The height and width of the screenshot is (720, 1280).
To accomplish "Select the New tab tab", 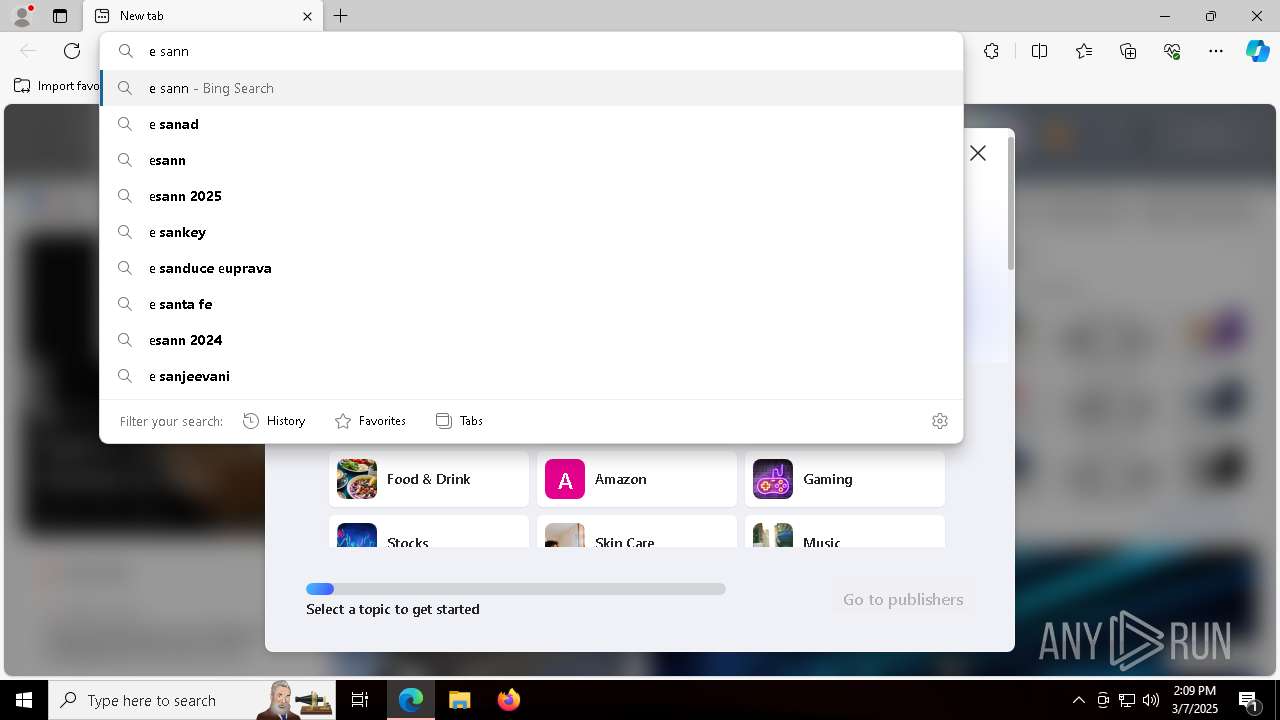I will point(203,16).
